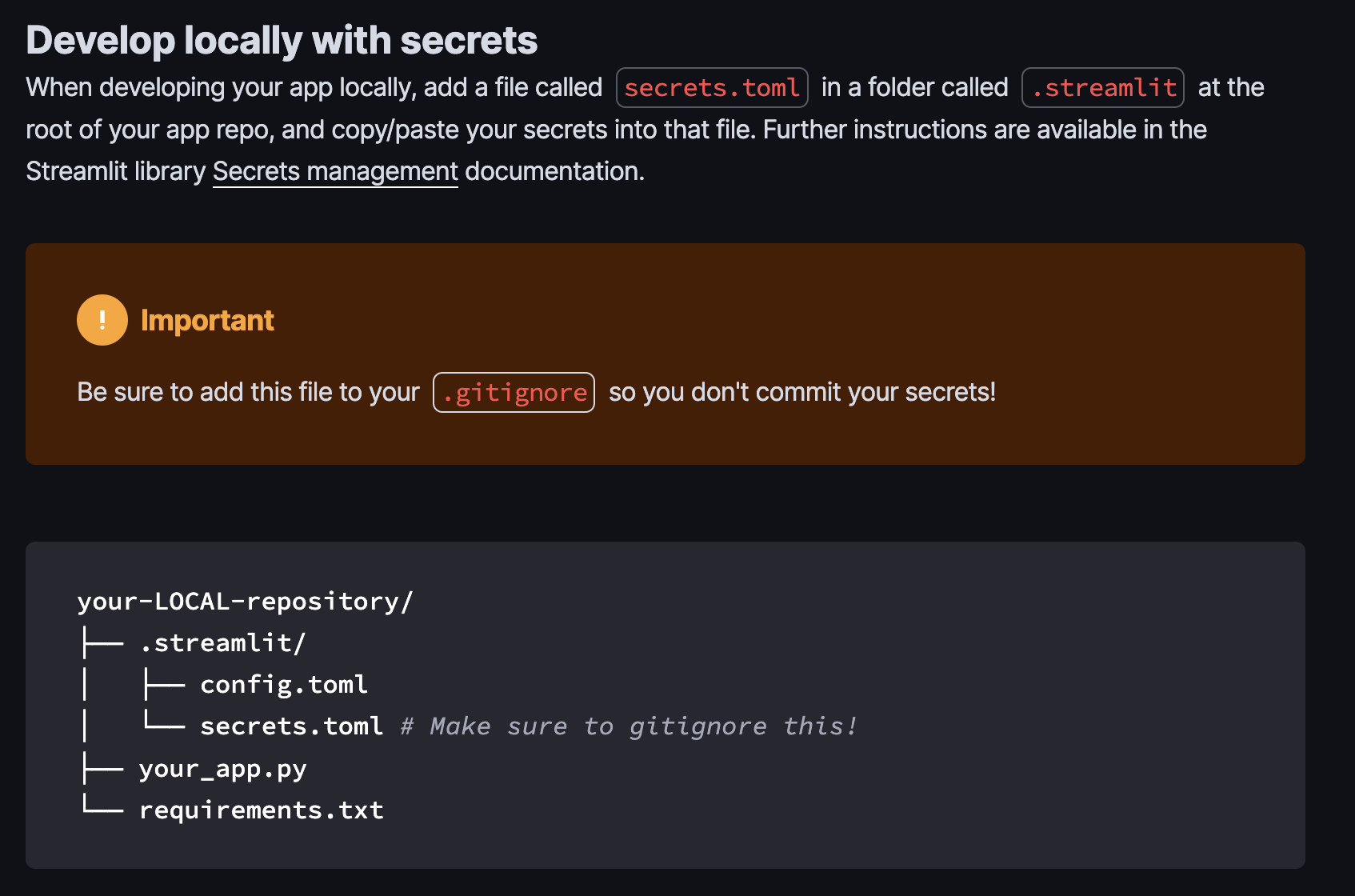
Task: Click the word 'documentation' after the link
Action: 554,171
